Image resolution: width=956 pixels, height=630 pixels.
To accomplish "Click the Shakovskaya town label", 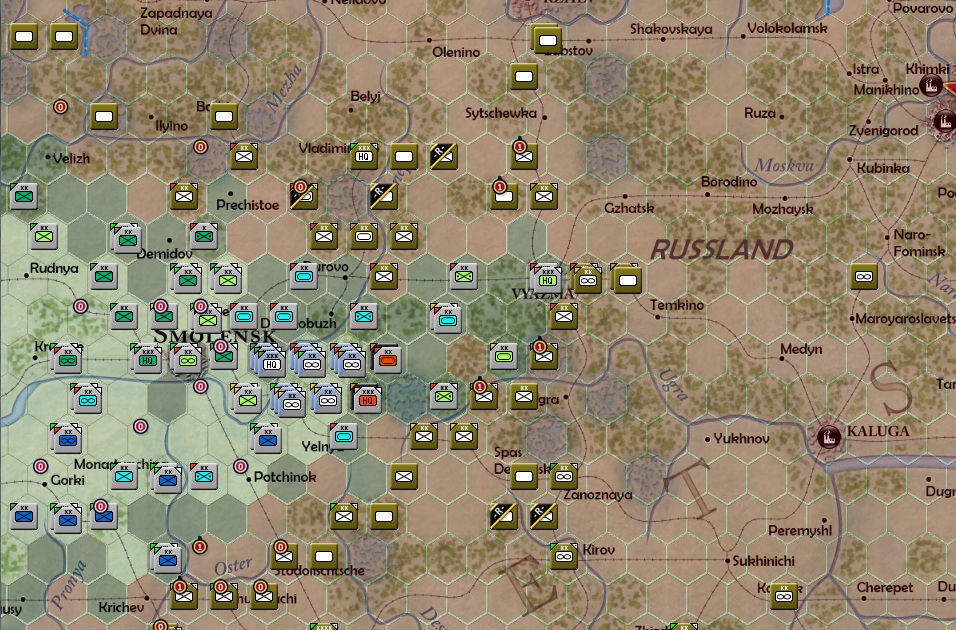I will pyautogui.click(x=671, y=29).
